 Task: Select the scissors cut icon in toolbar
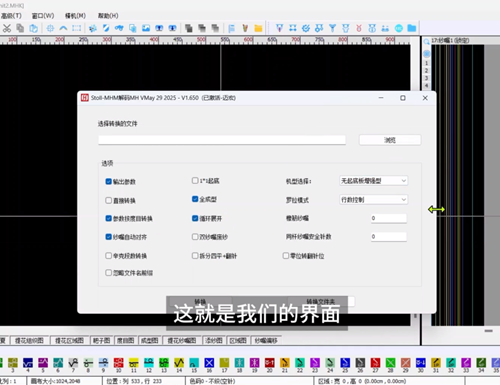[7, 28]
